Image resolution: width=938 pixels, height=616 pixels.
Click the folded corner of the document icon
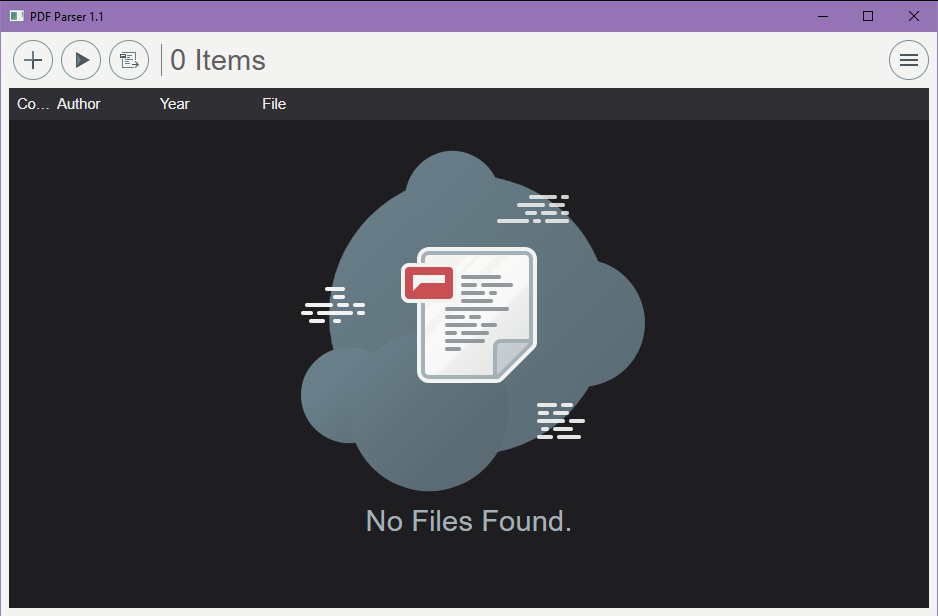(513, 357)
